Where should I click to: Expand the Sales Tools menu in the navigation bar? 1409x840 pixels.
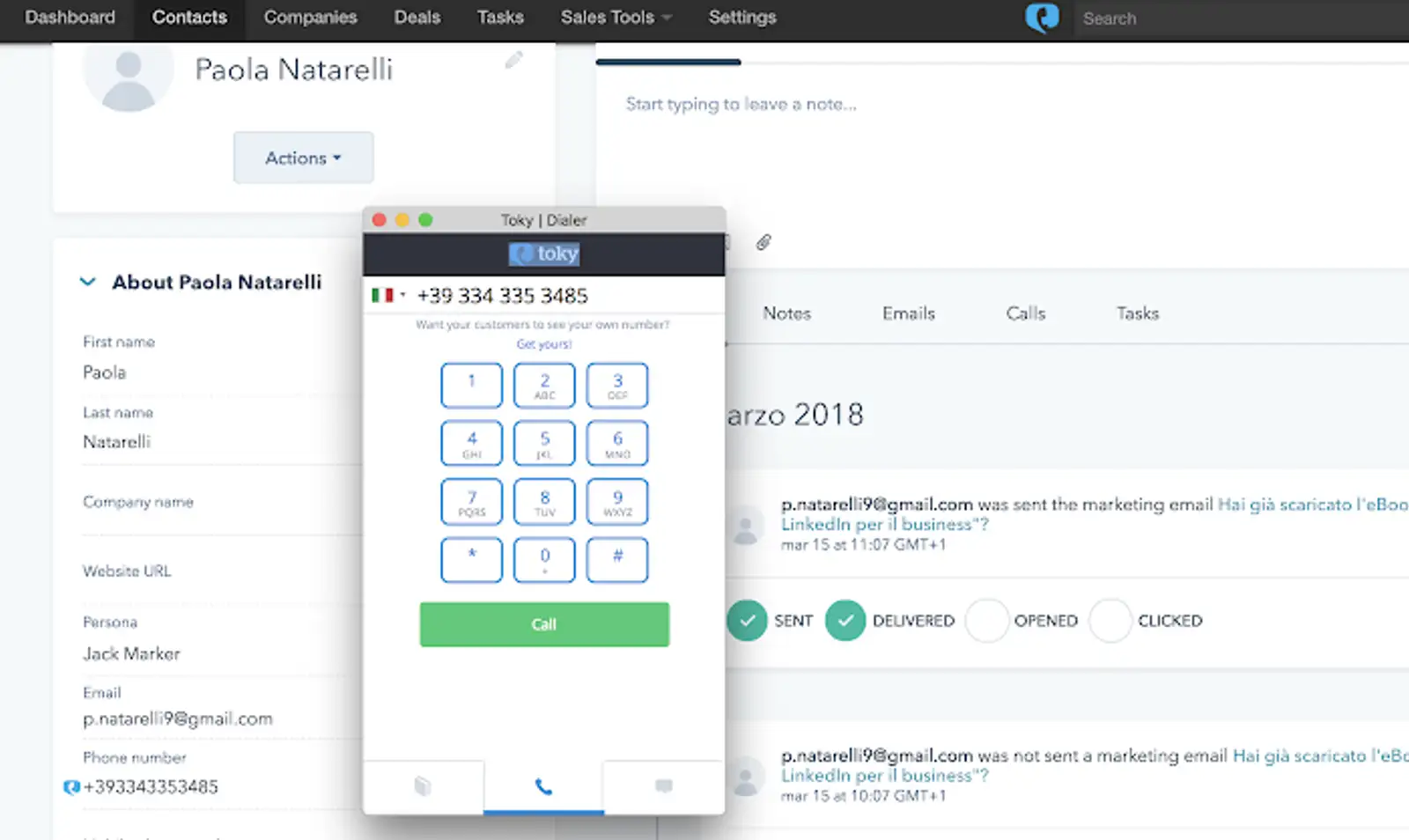pyautogui.click(x=616, y=18)
